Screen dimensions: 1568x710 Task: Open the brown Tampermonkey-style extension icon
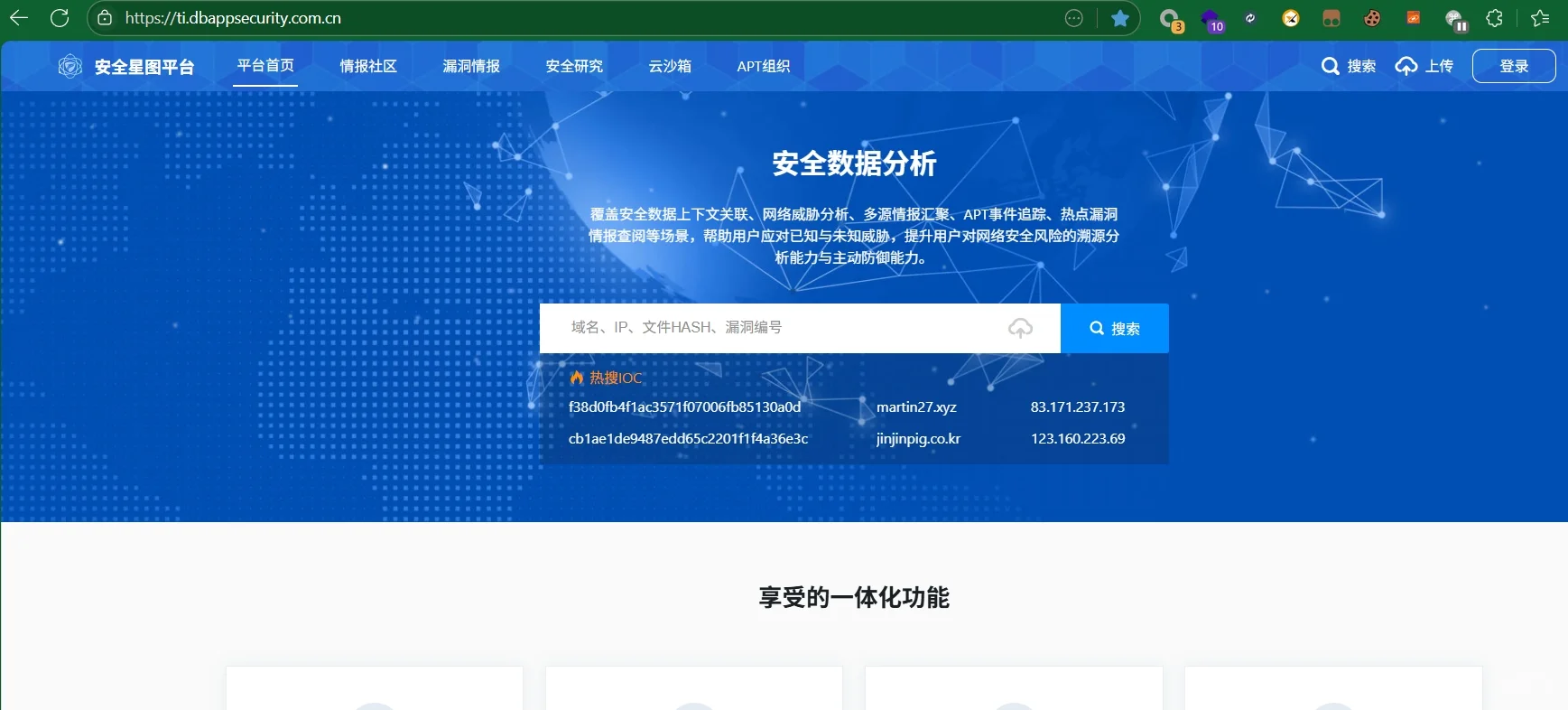[x=1331, y=18]
